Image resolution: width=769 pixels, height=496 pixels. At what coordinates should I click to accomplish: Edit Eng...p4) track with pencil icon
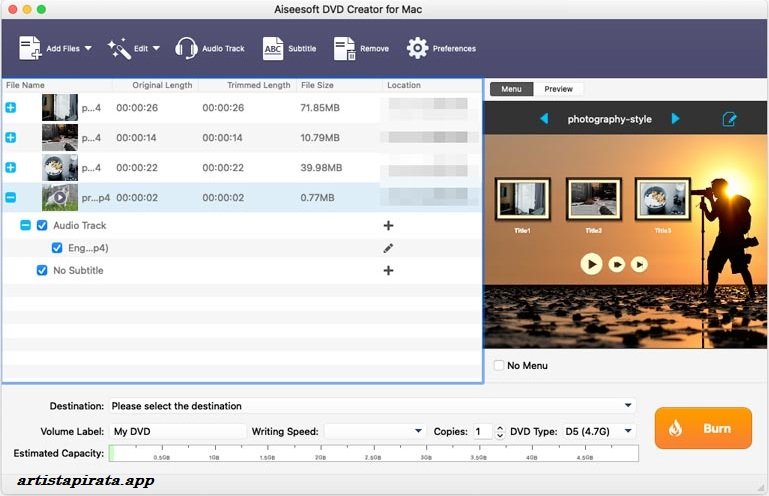coord(388,248)
